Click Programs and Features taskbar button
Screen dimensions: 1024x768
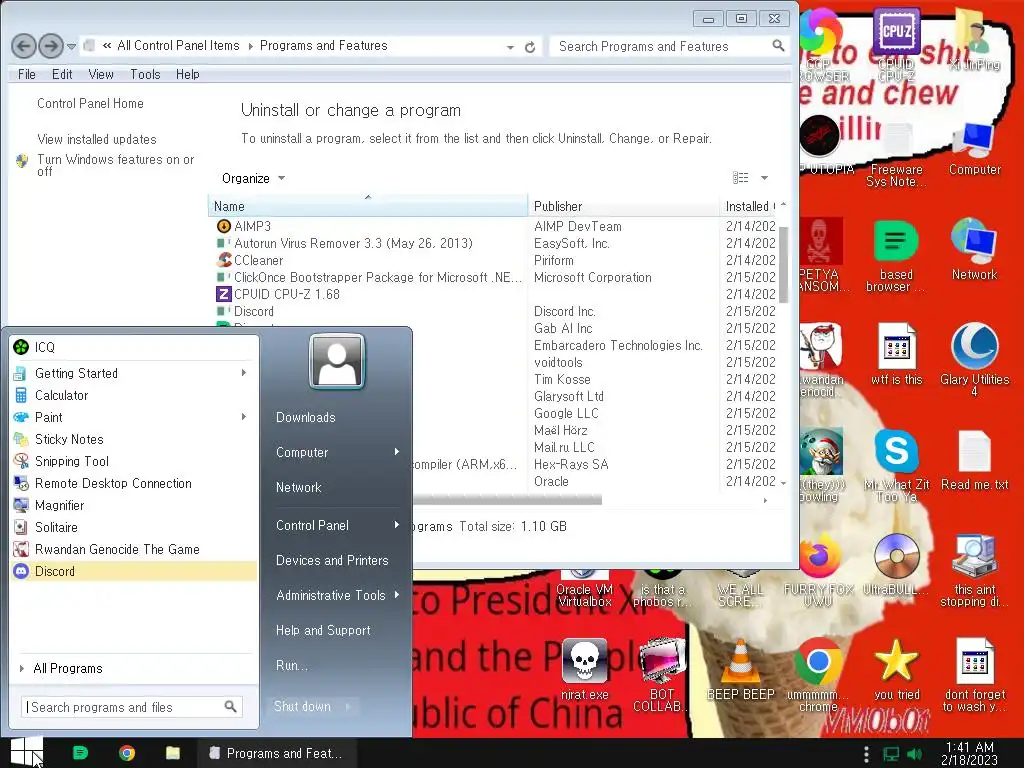click(x=277, y=753)
